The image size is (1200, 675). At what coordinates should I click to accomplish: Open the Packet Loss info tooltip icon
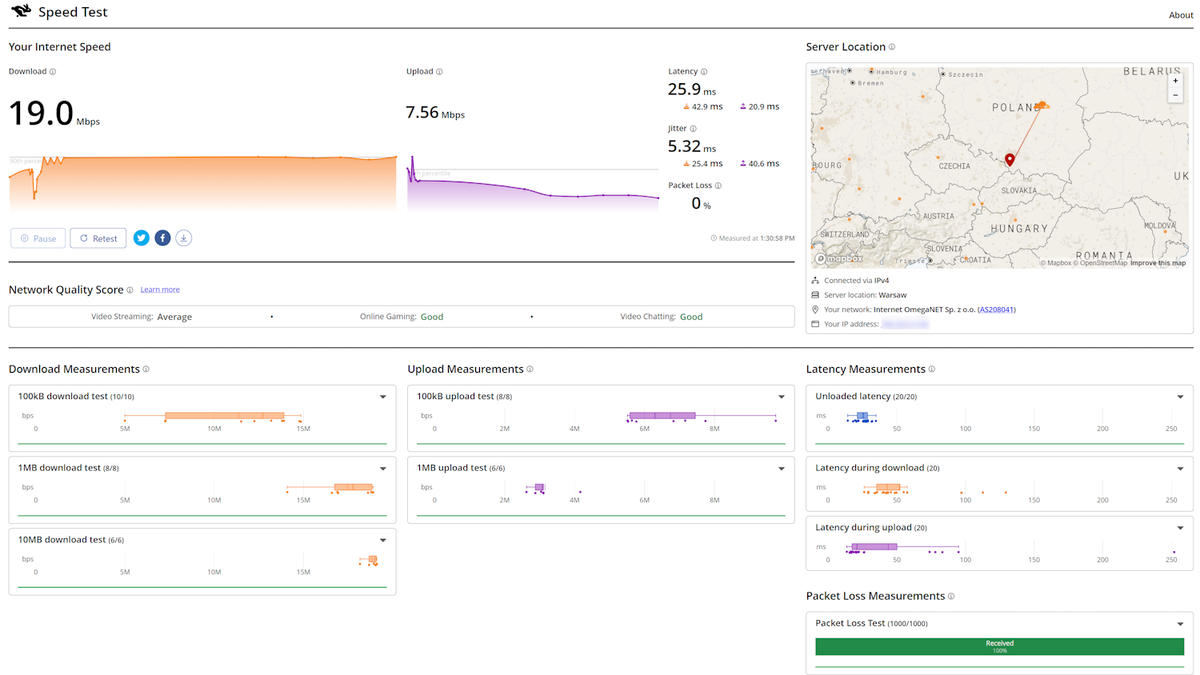click(x=718, y=185)
